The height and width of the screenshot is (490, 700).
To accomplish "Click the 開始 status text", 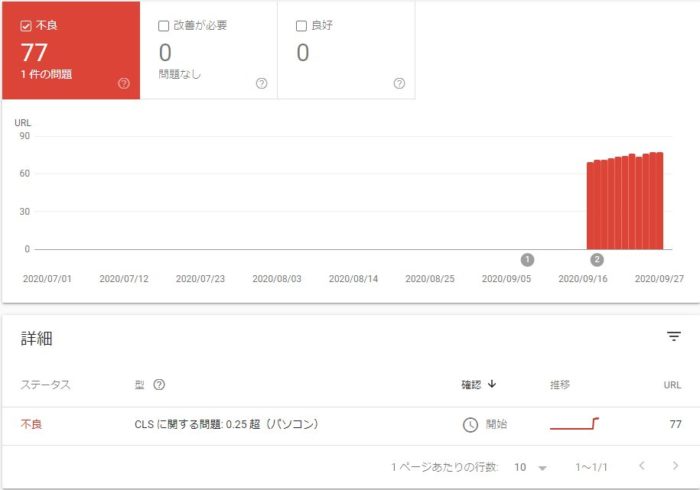I will [x=496, y=424].
